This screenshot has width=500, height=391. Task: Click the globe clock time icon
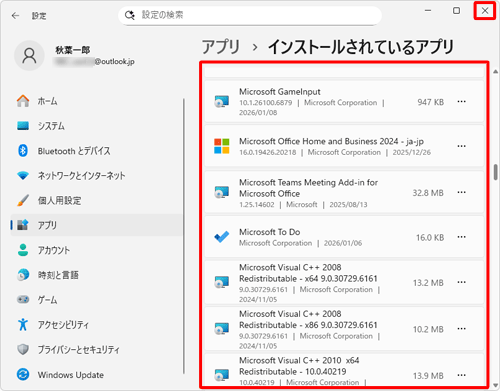click(23, 275)
